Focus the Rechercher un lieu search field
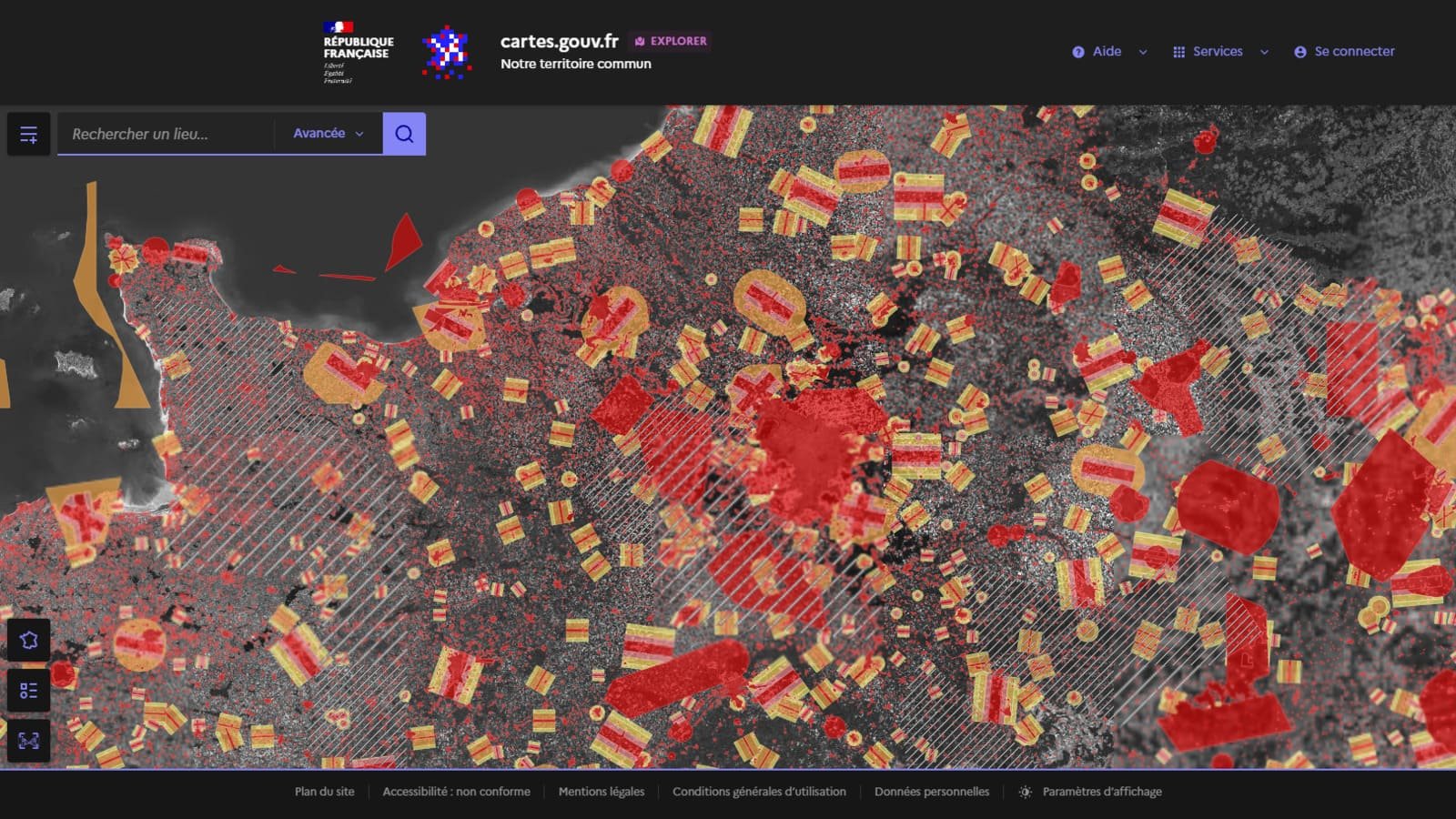Viewport: 1456px width, 819px height. pos(167,134)
